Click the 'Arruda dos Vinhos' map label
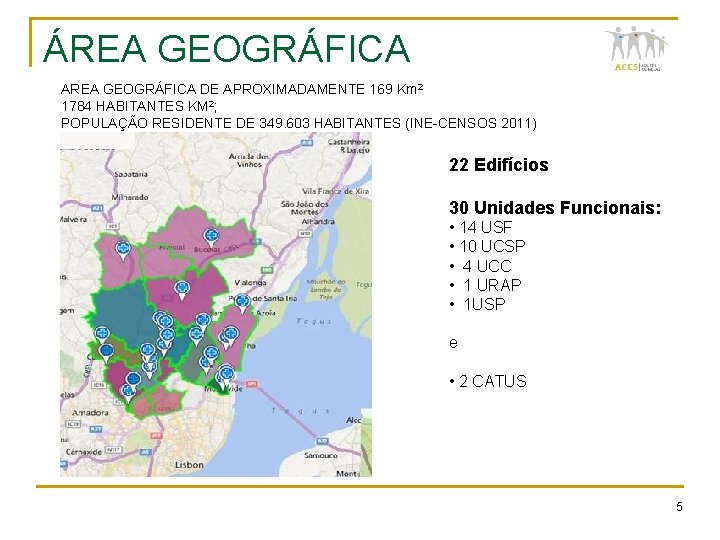720x540 pixels. point(249,160)
